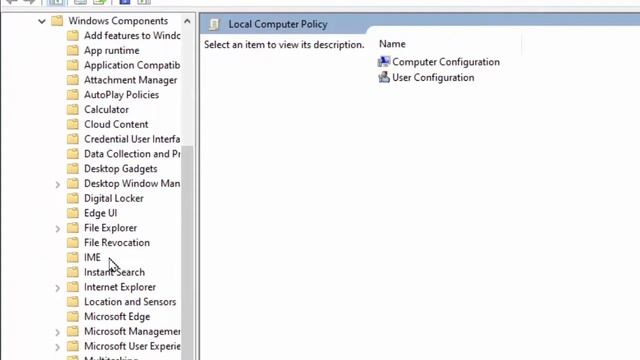Select Add features to Windows item
This screenshot has height=360, width=640.
click(x=132, y=36)
